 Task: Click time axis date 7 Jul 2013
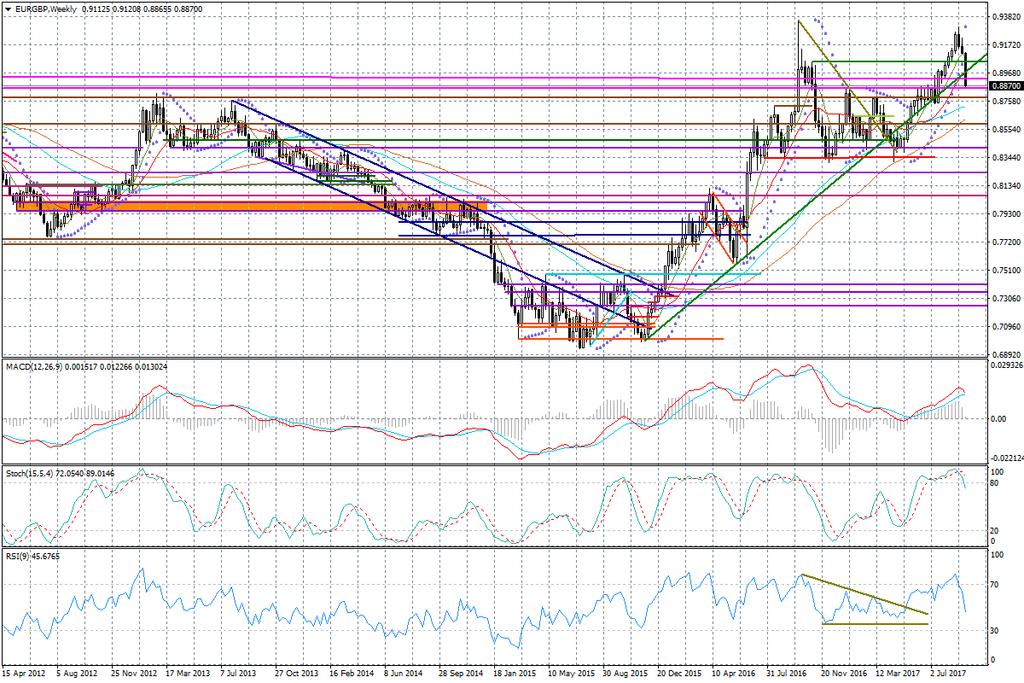tap(240, 671)
